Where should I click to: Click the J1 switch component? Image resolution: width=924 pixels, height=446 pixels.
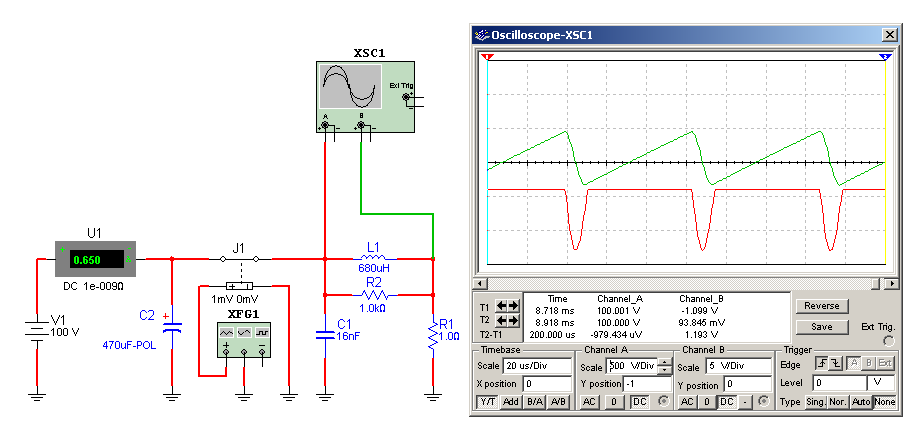coord(239,259)
